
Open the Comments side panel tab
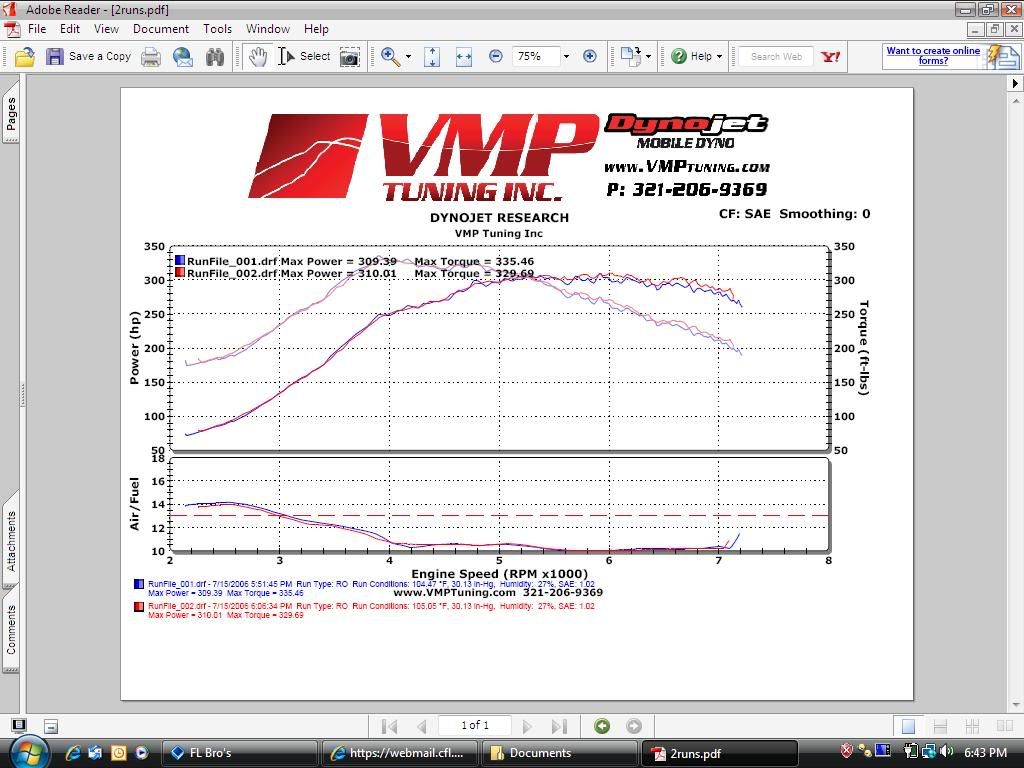coord(11,630)
